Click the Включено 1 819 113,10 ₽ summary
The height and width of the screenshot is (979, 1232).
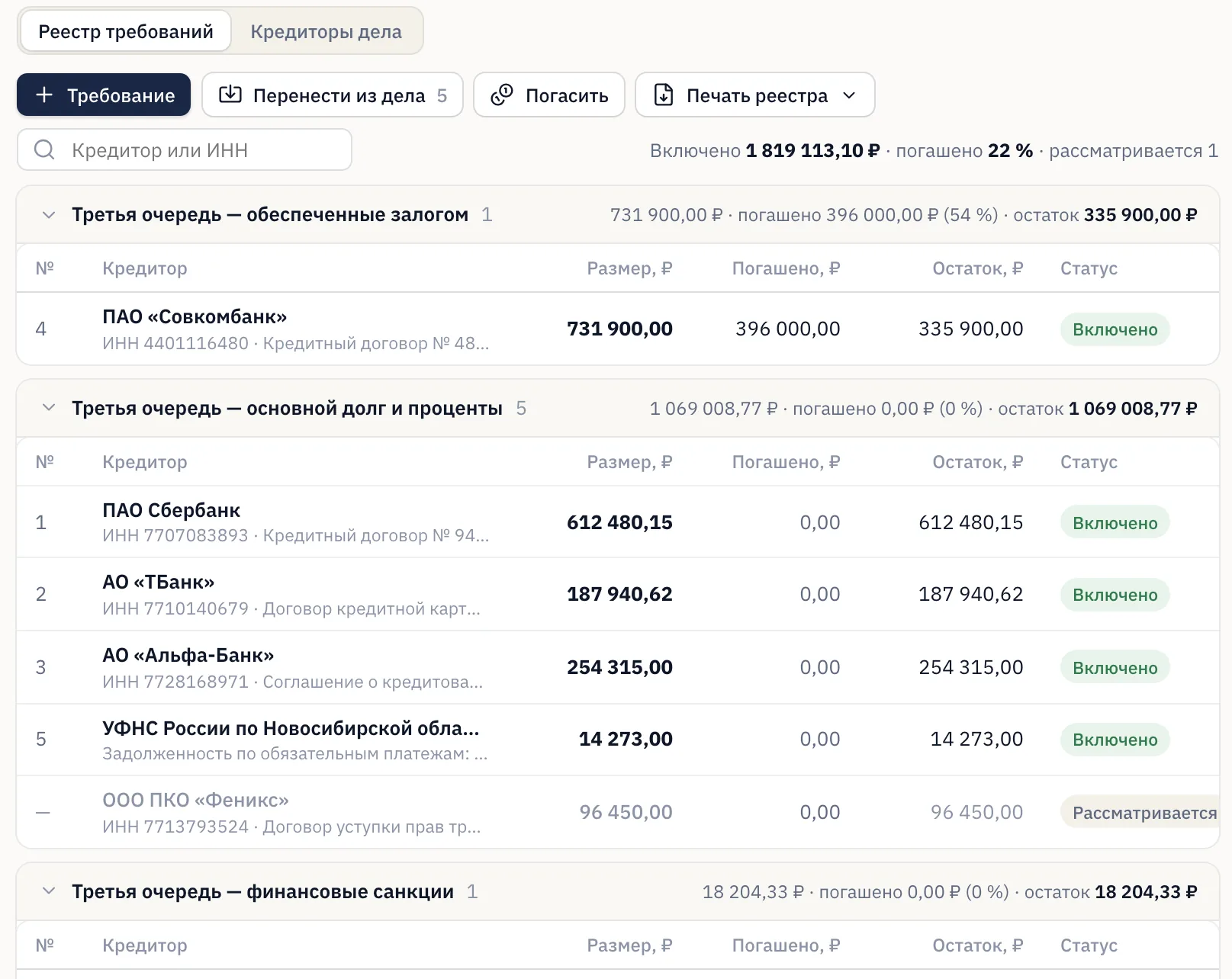pos(764,151)
